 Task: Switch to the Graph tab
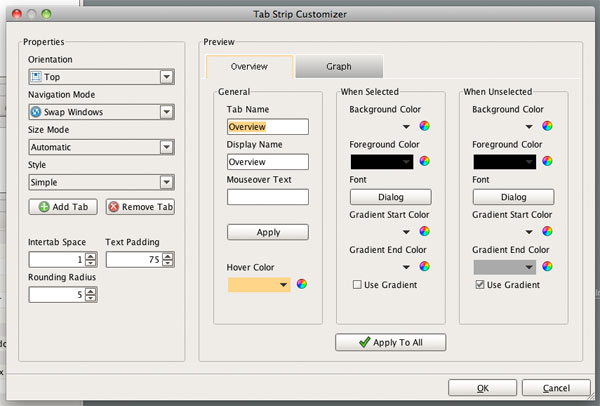coord(339,67)
